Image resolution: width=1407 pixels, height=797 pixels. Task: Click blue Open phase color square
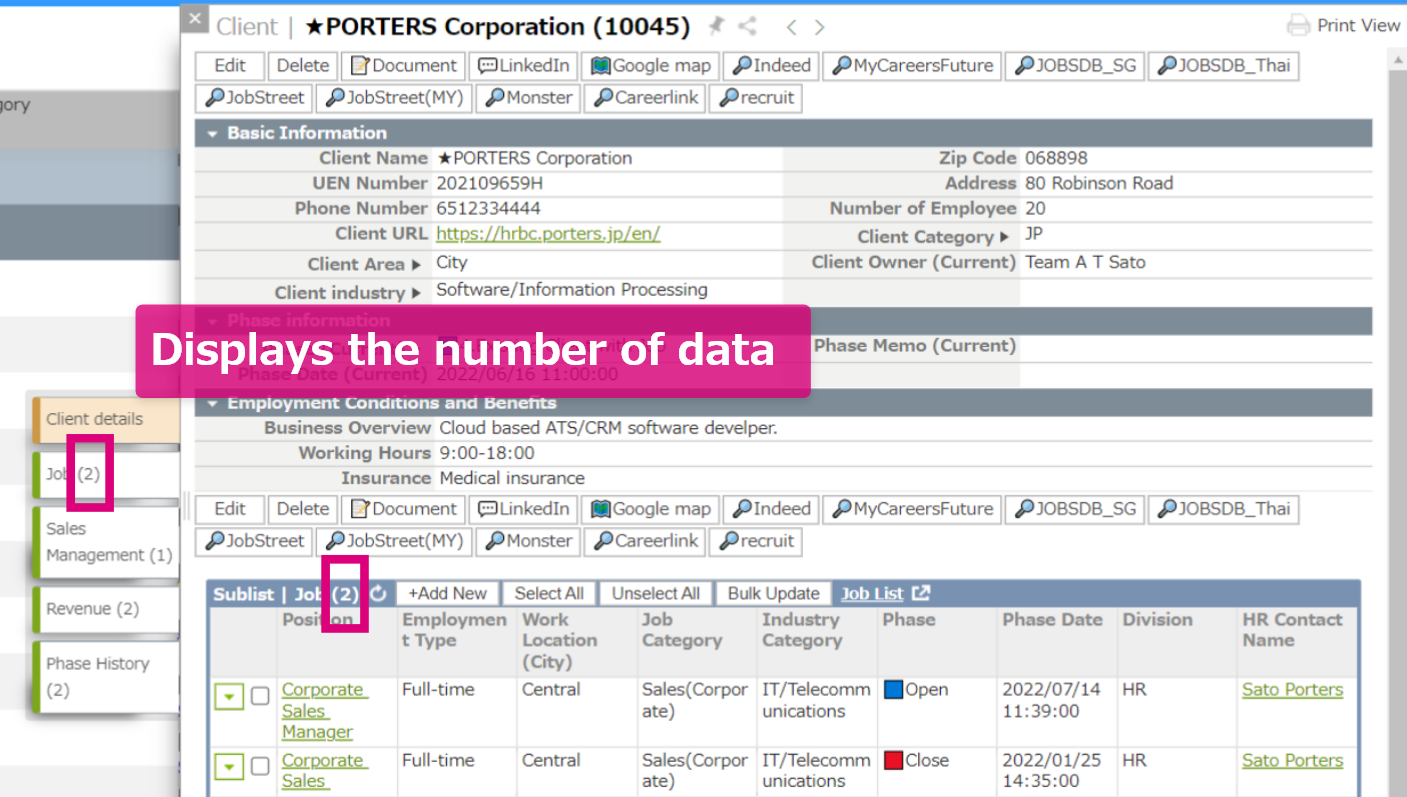(x=893, y=690)
